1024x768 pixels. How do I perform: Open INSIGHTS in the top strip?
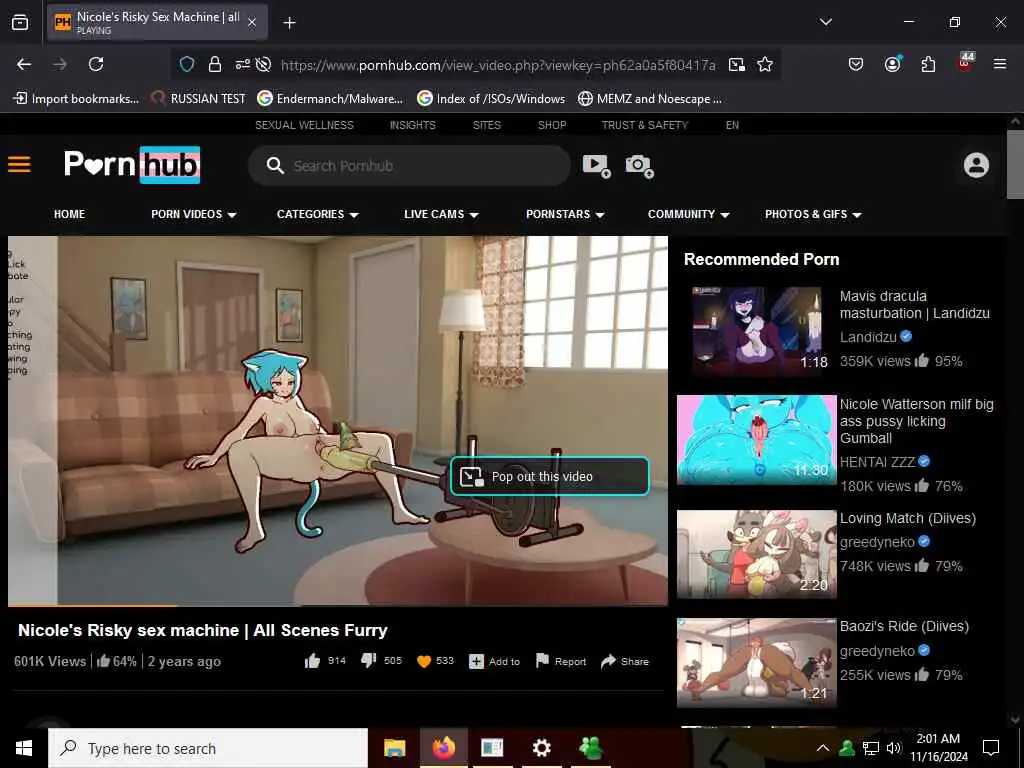coord(413,125)
